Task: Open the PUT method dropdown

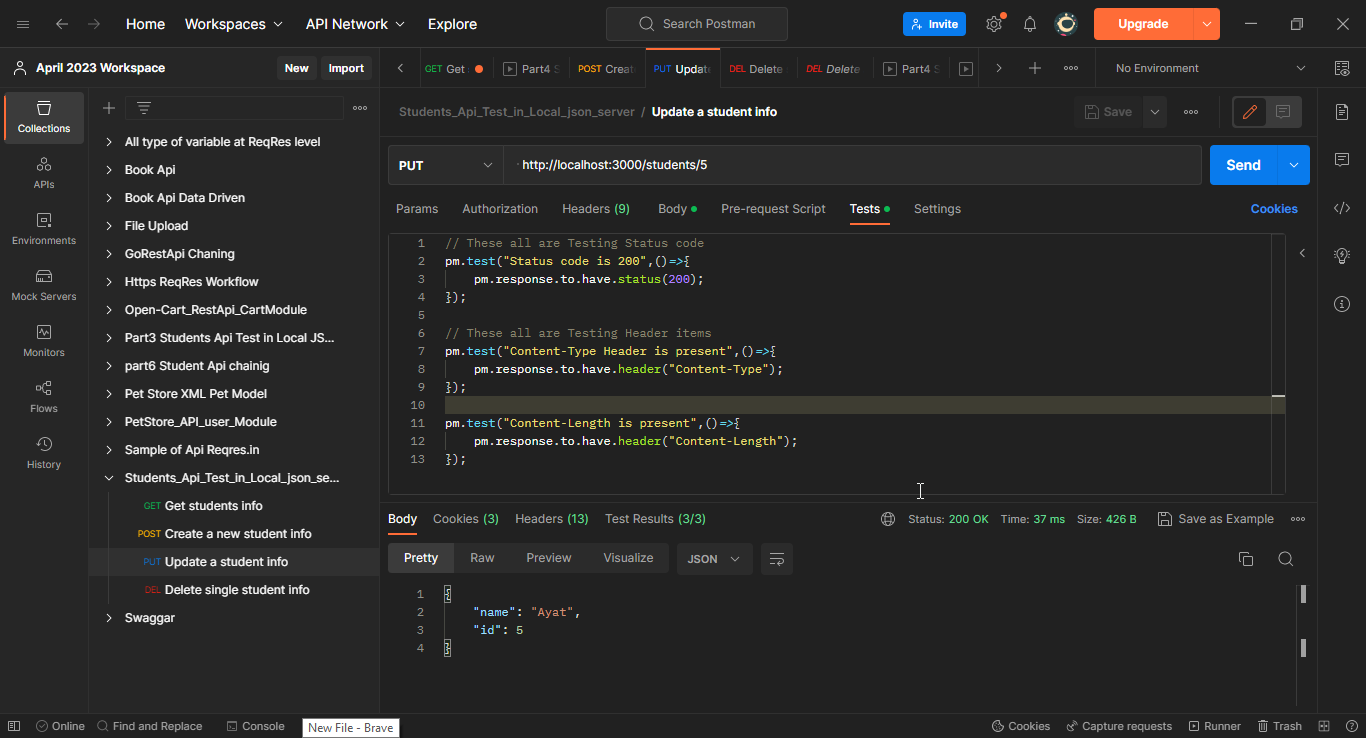Action: coord(445,164)
